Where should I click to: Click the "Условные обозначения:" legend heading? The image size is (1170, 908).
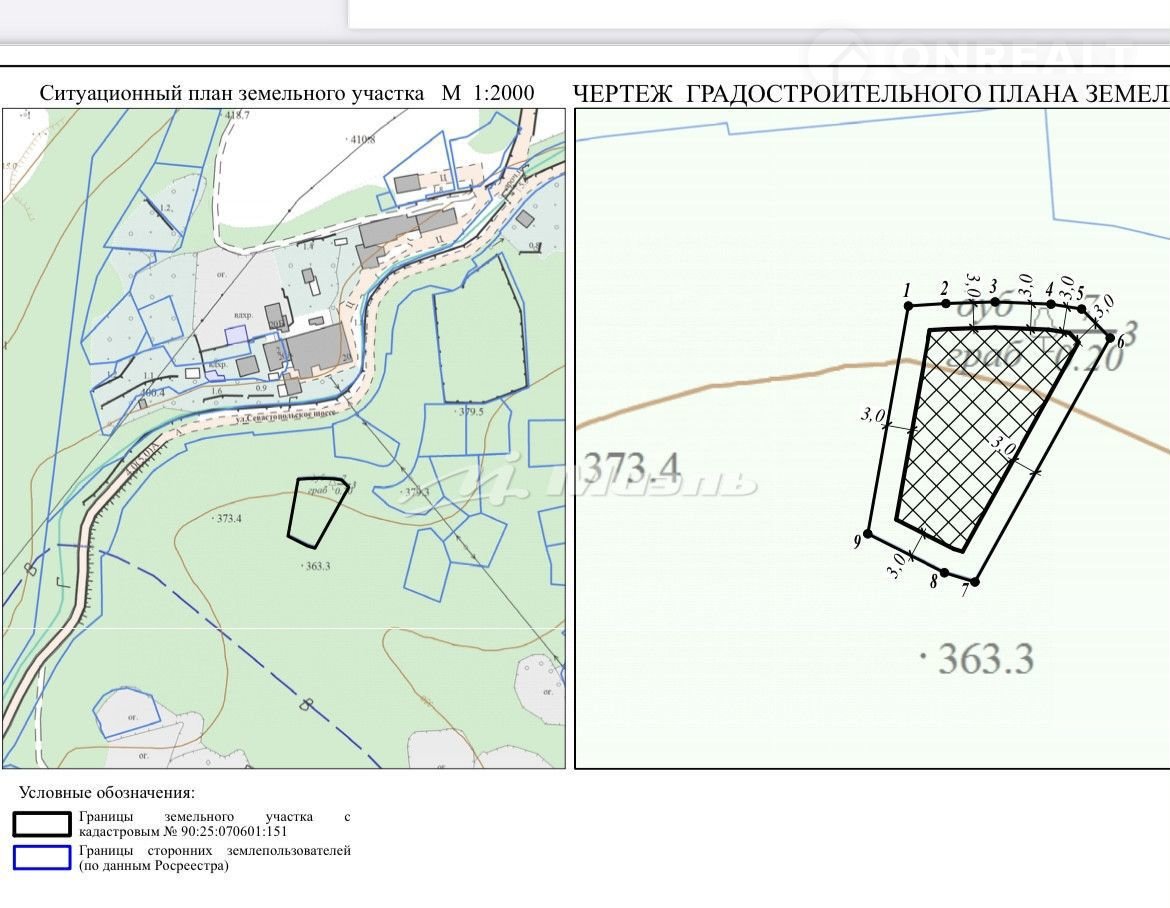point(107,793)
